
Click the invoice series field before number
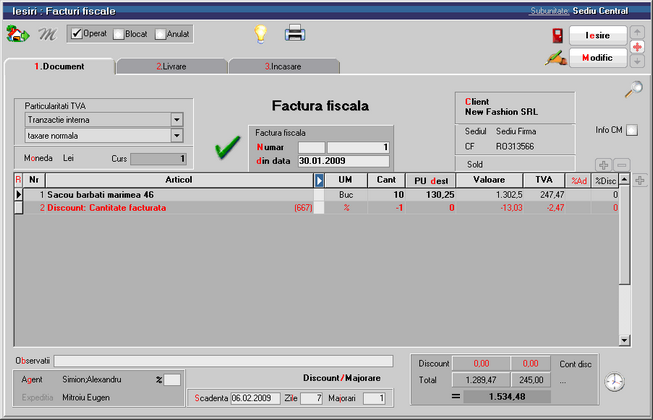click(312, 147)
